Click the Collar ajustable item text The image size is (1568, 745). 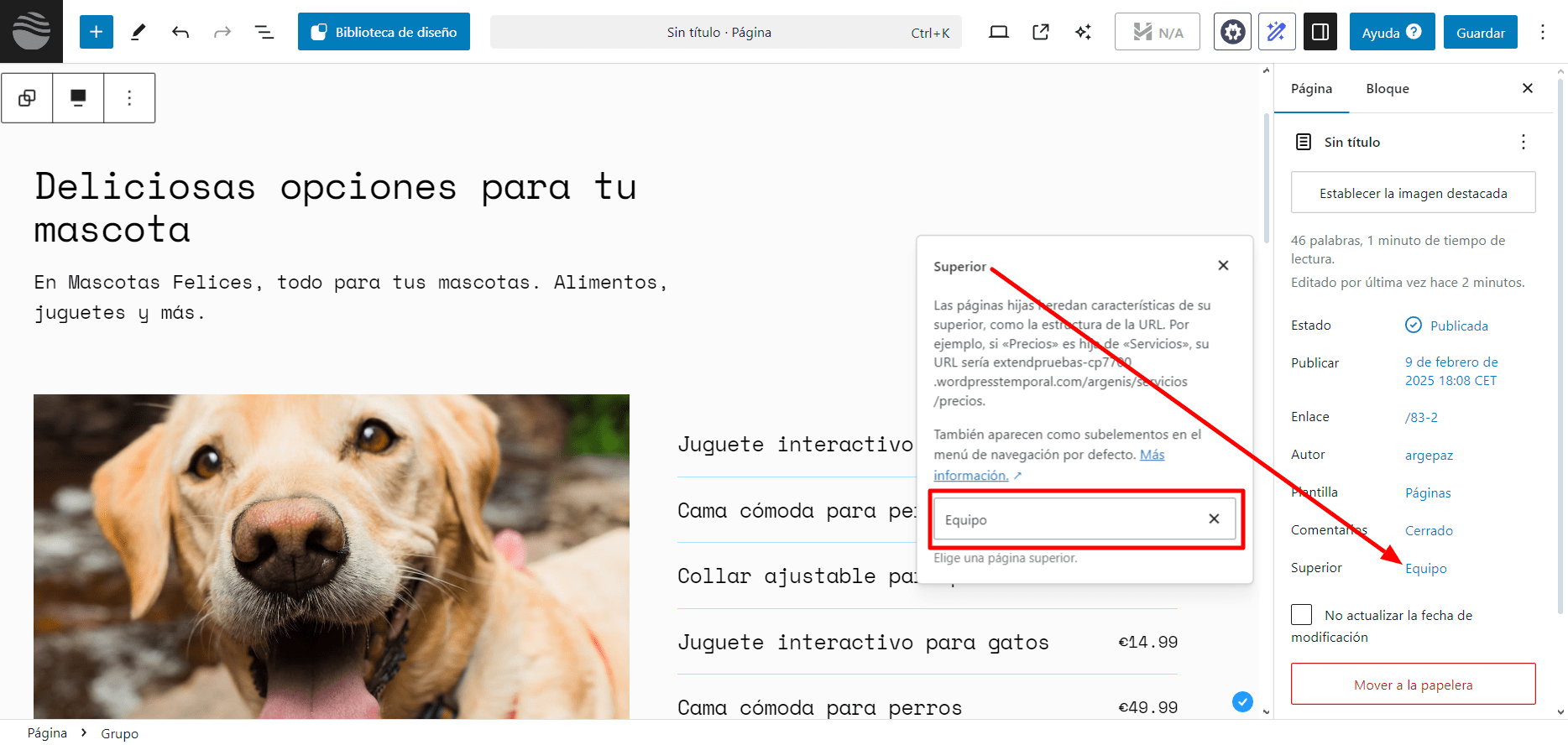[797, 576]
